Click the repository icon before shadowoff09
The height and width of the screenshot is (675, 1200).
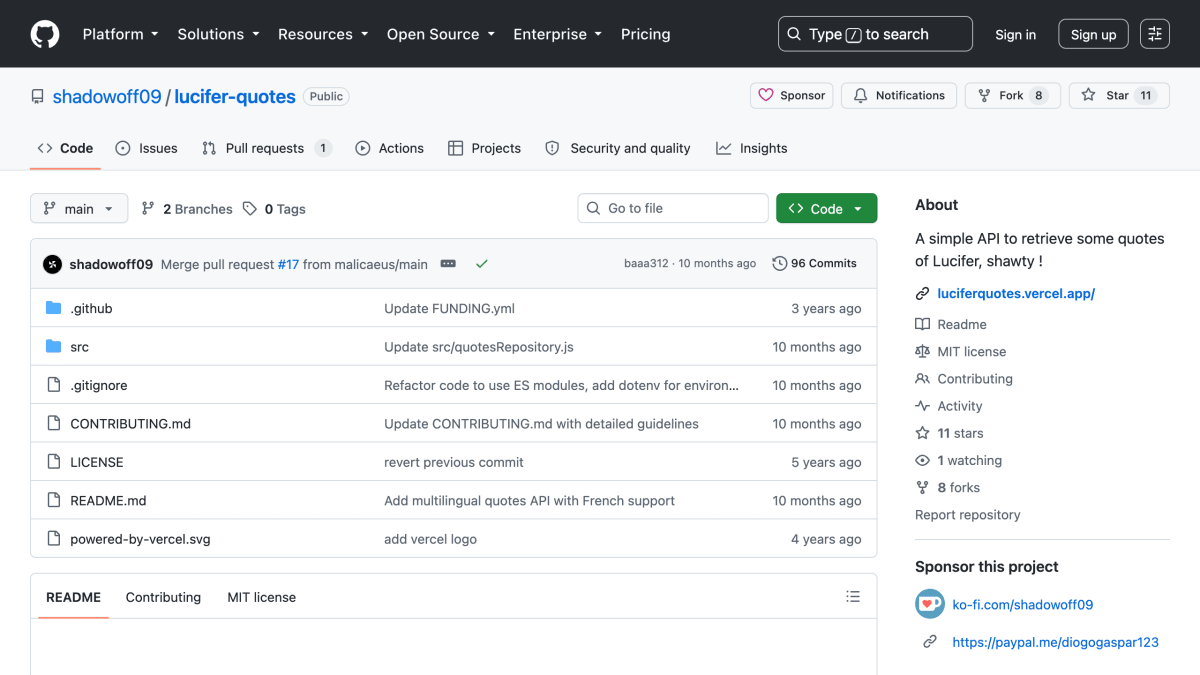[38, 97]
